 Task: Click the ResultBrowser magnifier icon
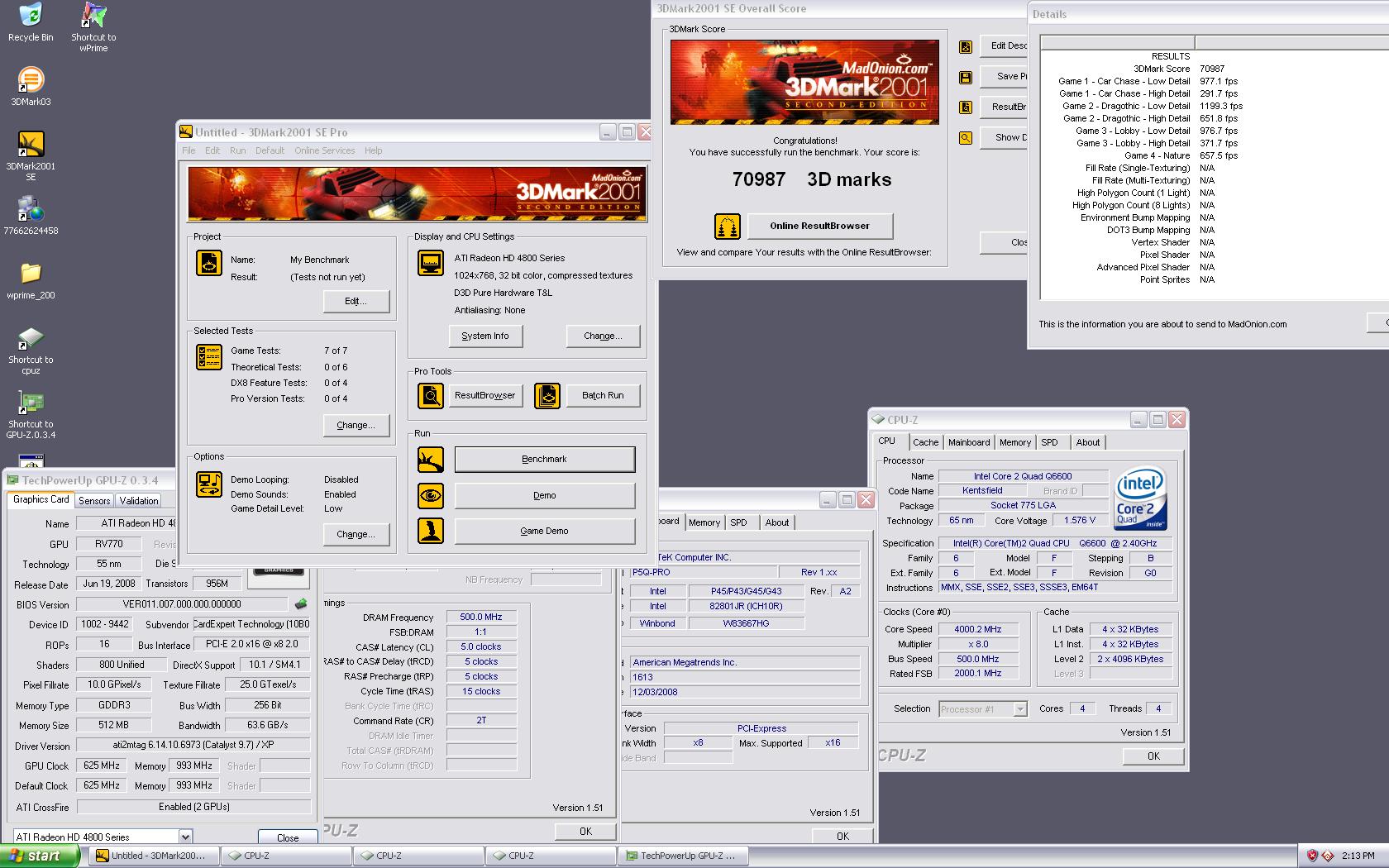tap(430, 396)
